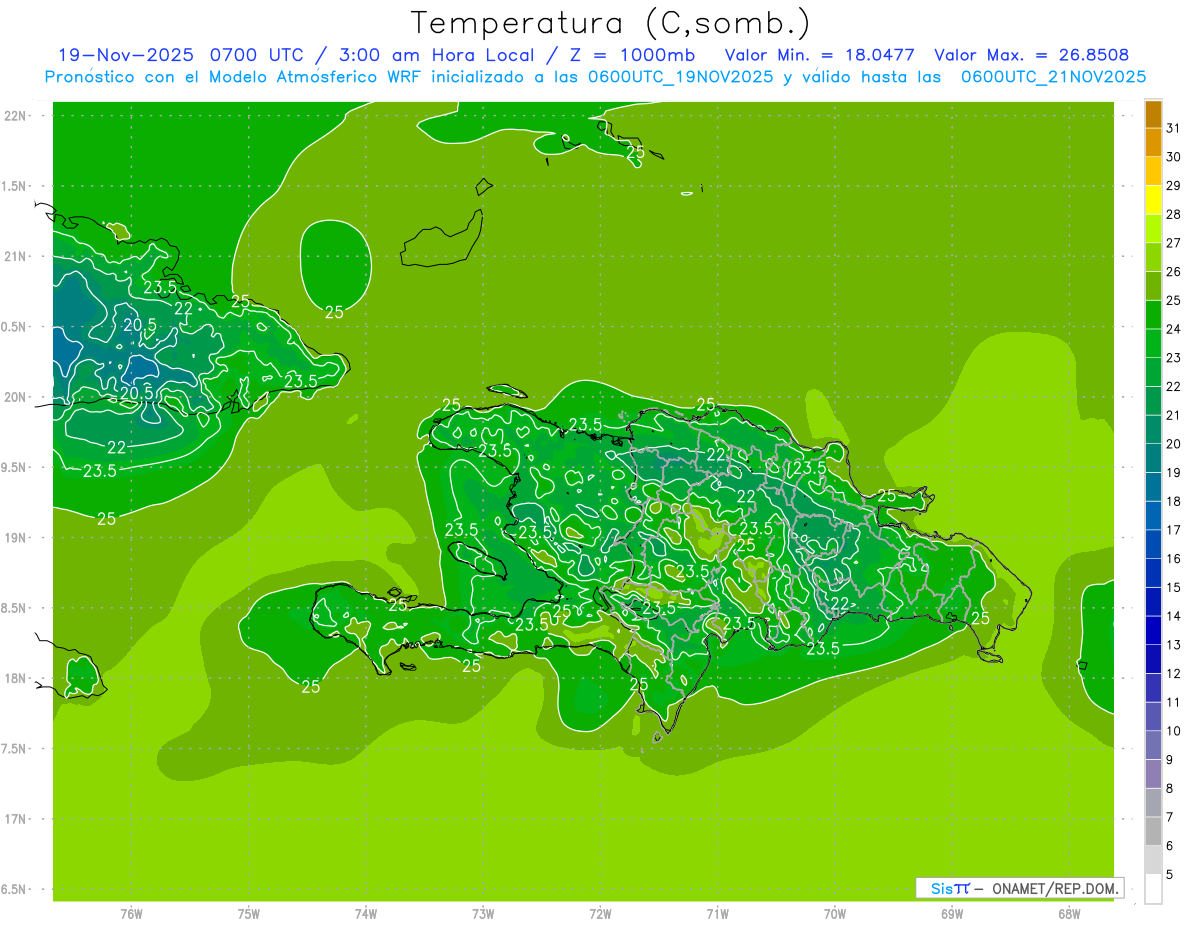Image resolution: width=1200 pixels, height=927 pixels.
Task: Pick the legend swatch between 18 and 19
Action: tap(1153, 487)
